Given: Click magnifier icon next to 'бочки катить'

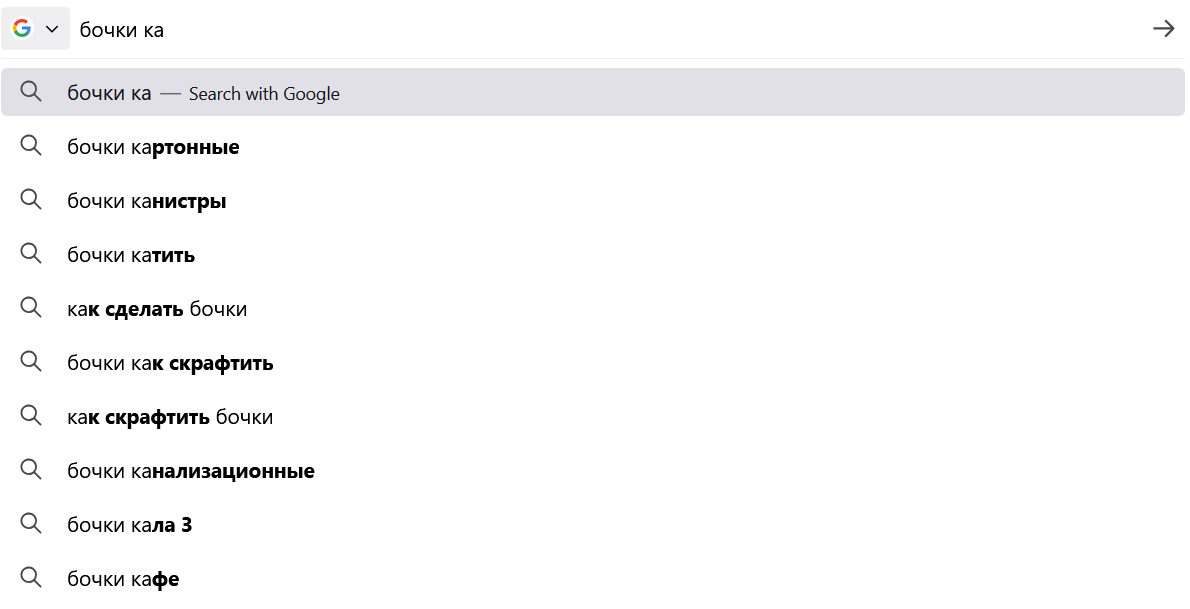Looking at the screenshot, I should tap(31, 254).
